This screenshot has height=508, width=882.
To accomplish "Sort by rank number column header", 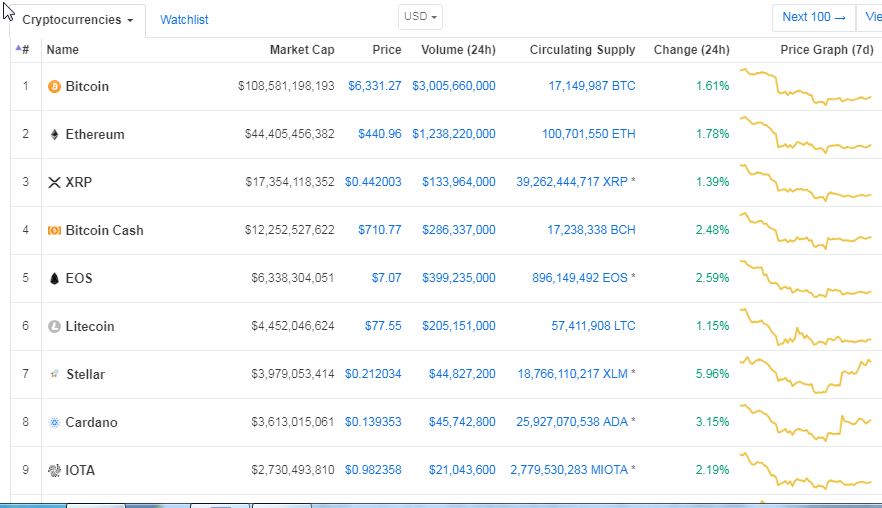I will click(23, 50).
